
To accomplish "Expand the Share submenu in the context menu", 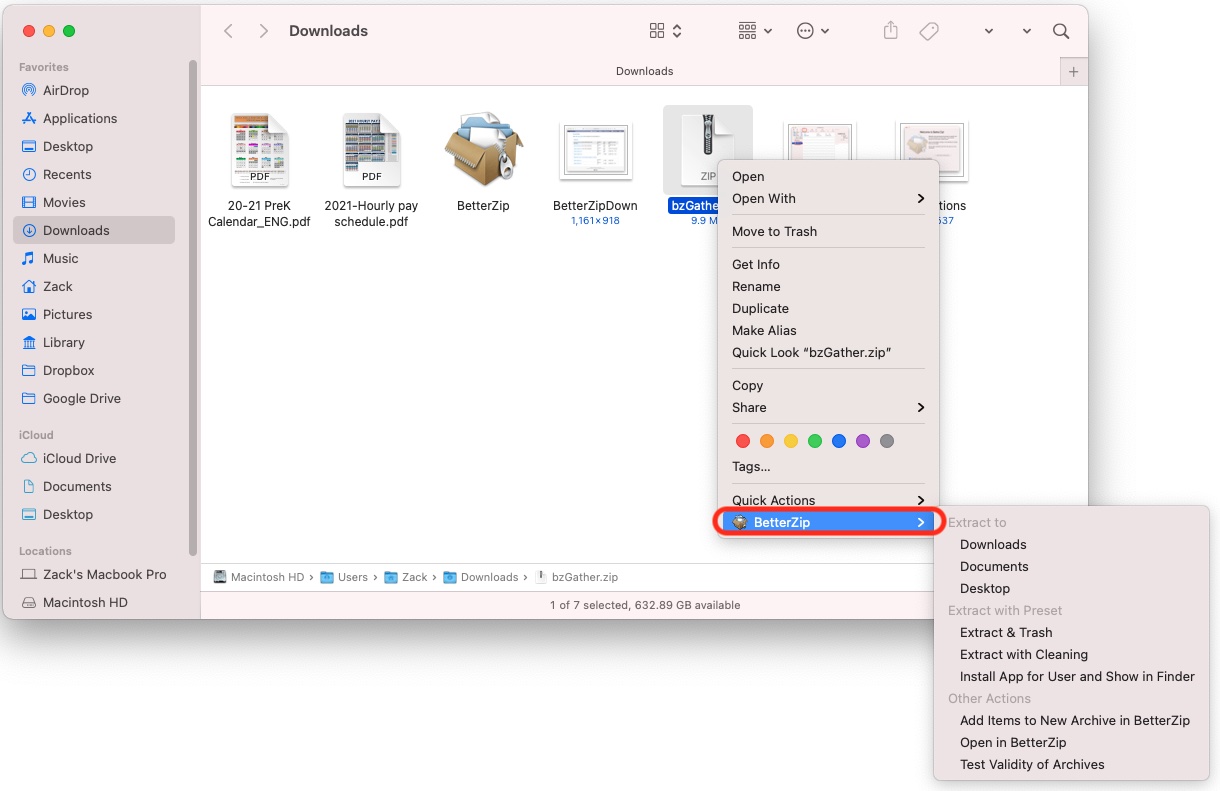I will (x=829, y=407).
